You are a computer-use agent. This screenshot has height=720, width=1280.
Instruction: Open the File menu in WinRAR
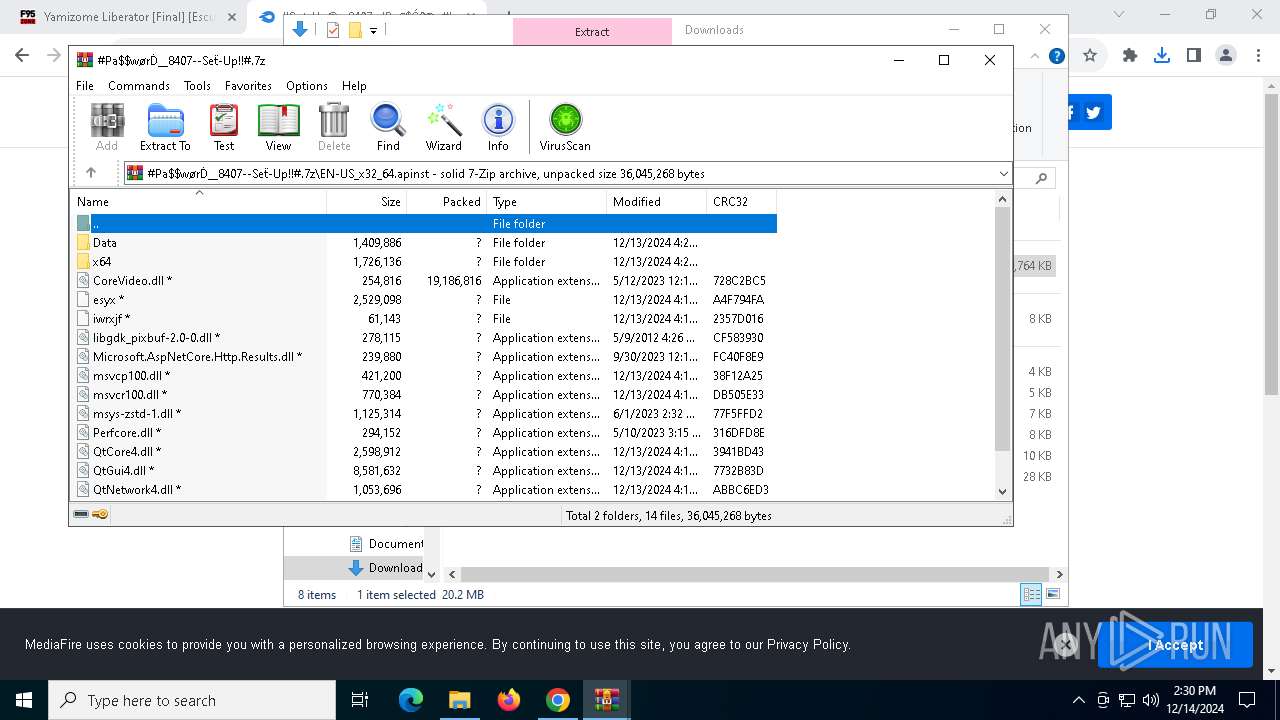click(85, 86)
